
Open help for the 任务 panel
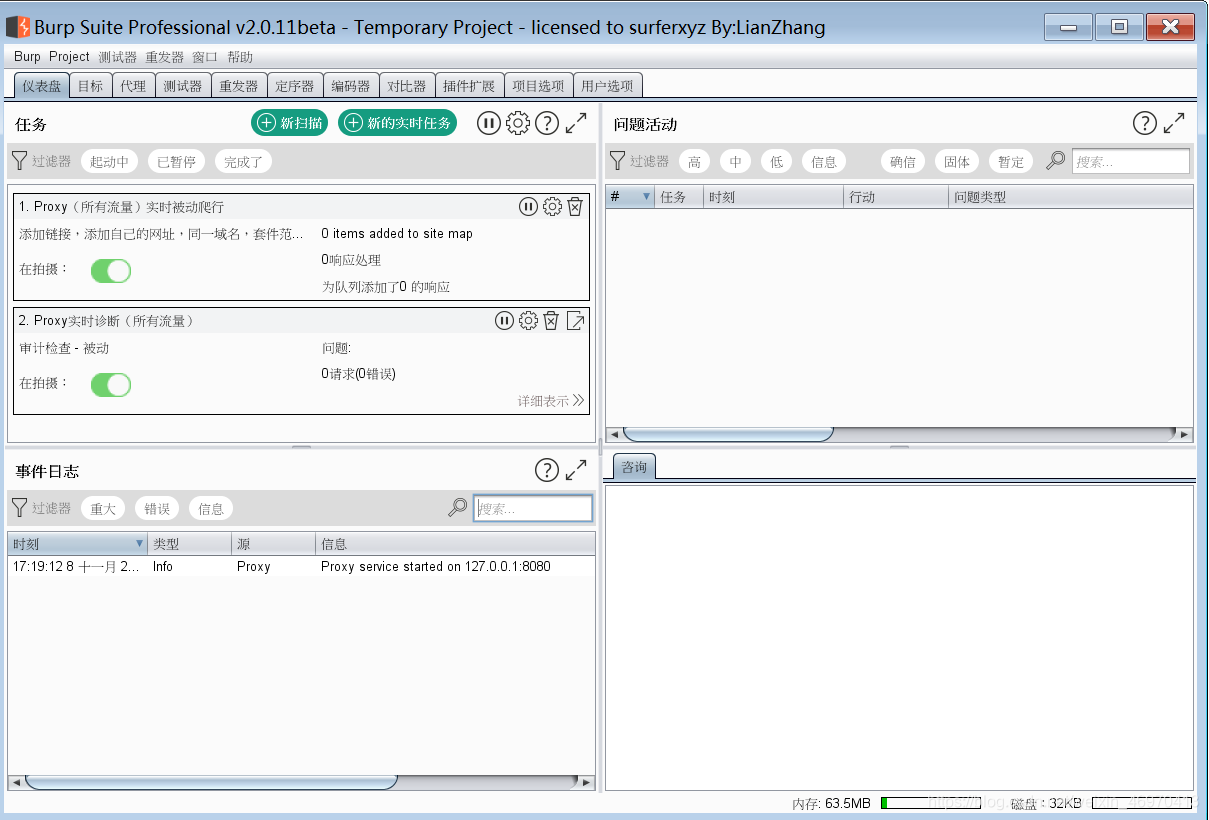click(x=546, y=123)
